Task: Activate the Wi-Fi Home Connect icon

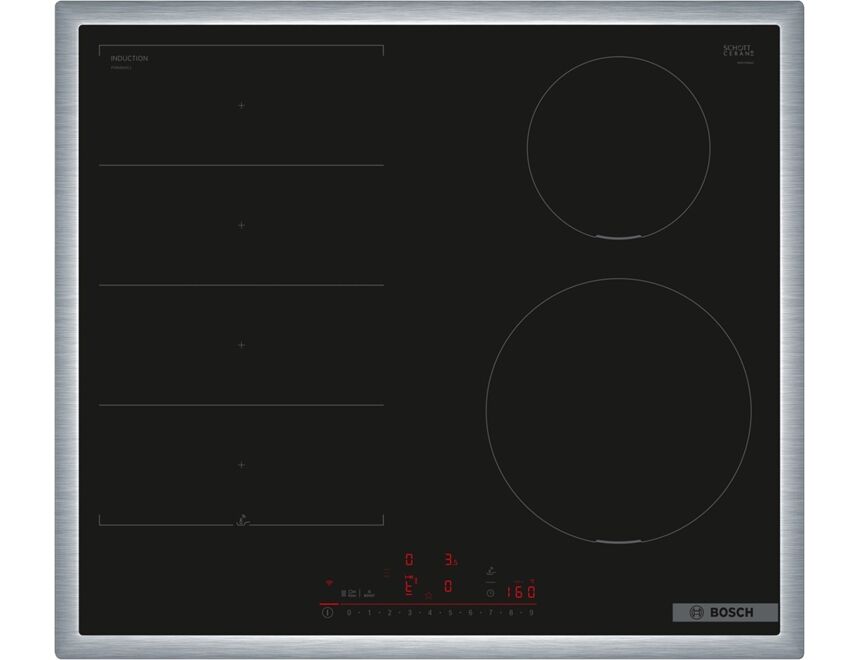Action: click(329, 582)
